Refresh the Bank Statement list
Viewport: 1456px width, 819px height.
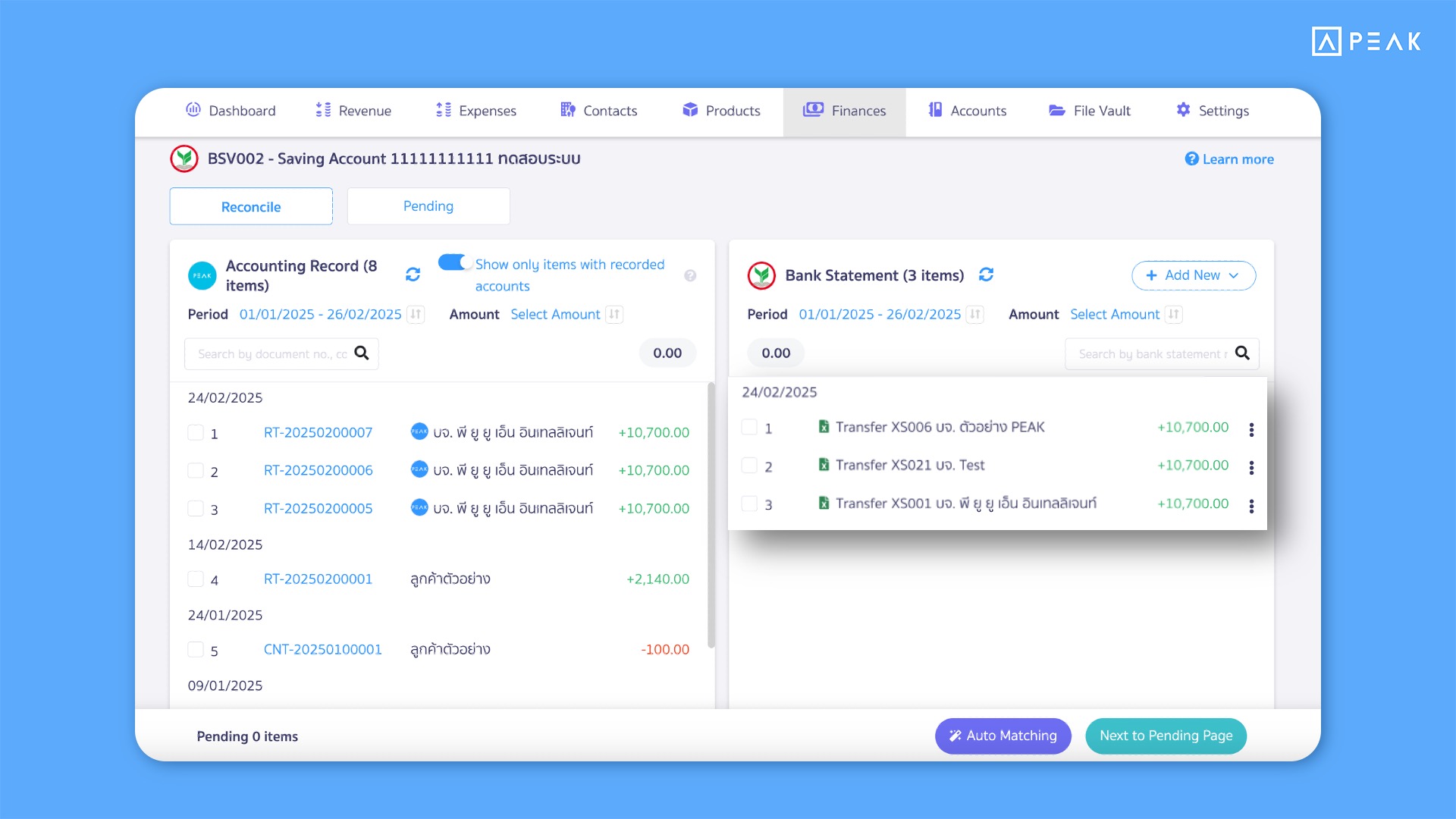[986, 275]
